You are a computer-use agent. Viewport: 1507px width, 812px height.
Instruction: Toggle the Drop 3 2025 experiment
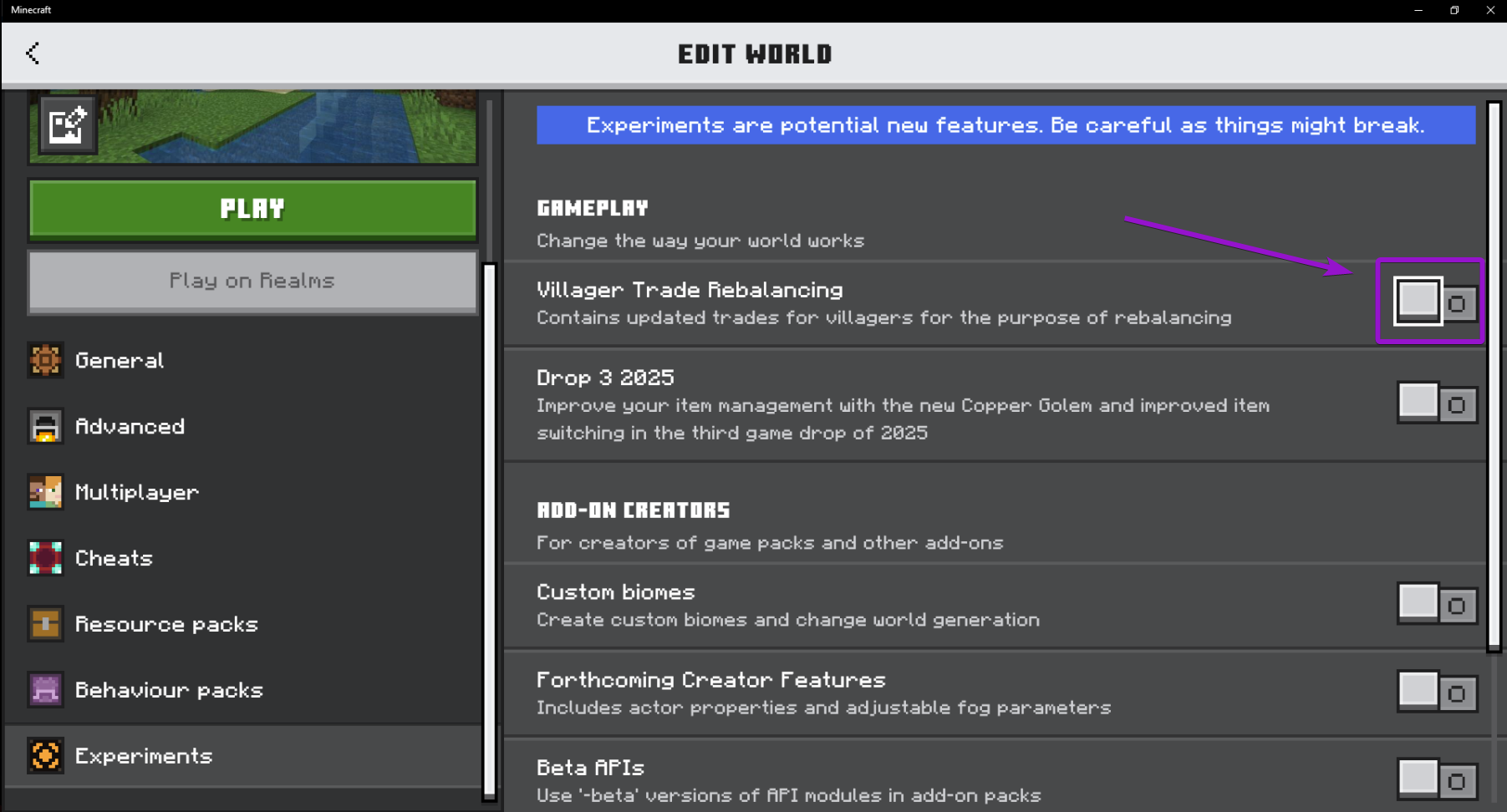pyautogui.click(x=1437, y=403)
